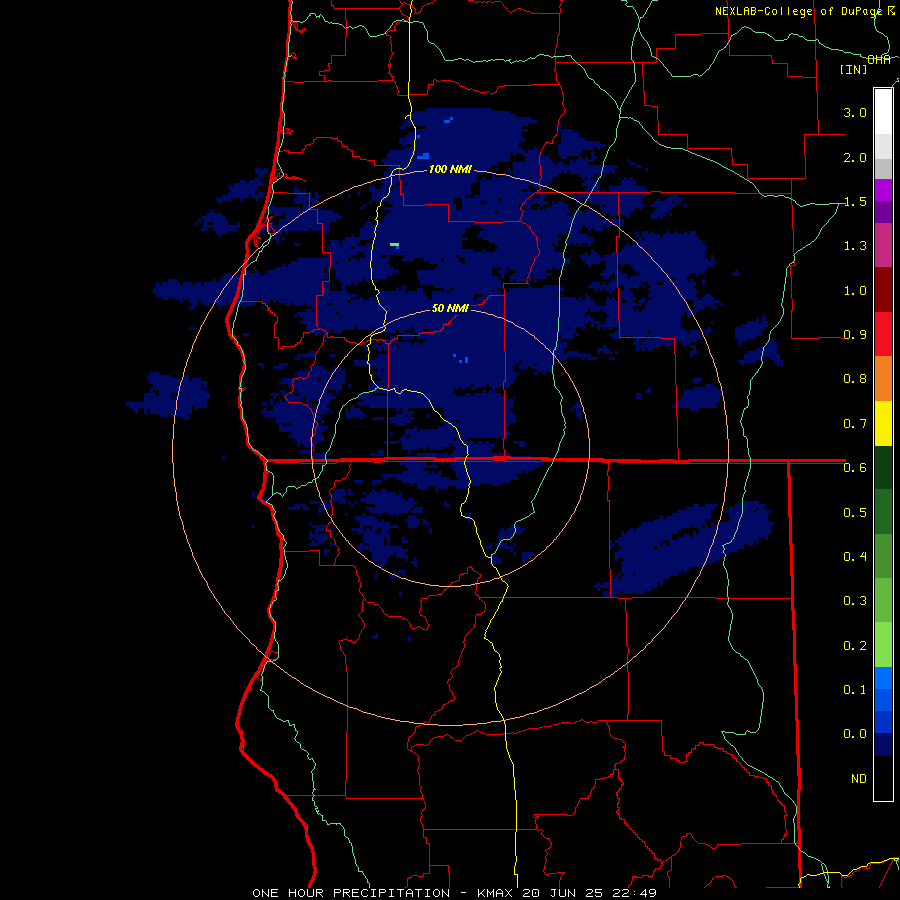The height and width of the screenshot is (900, 900).
Task: Click the pink-purple swatch beside 1.3
Action: tap(883, 245)
